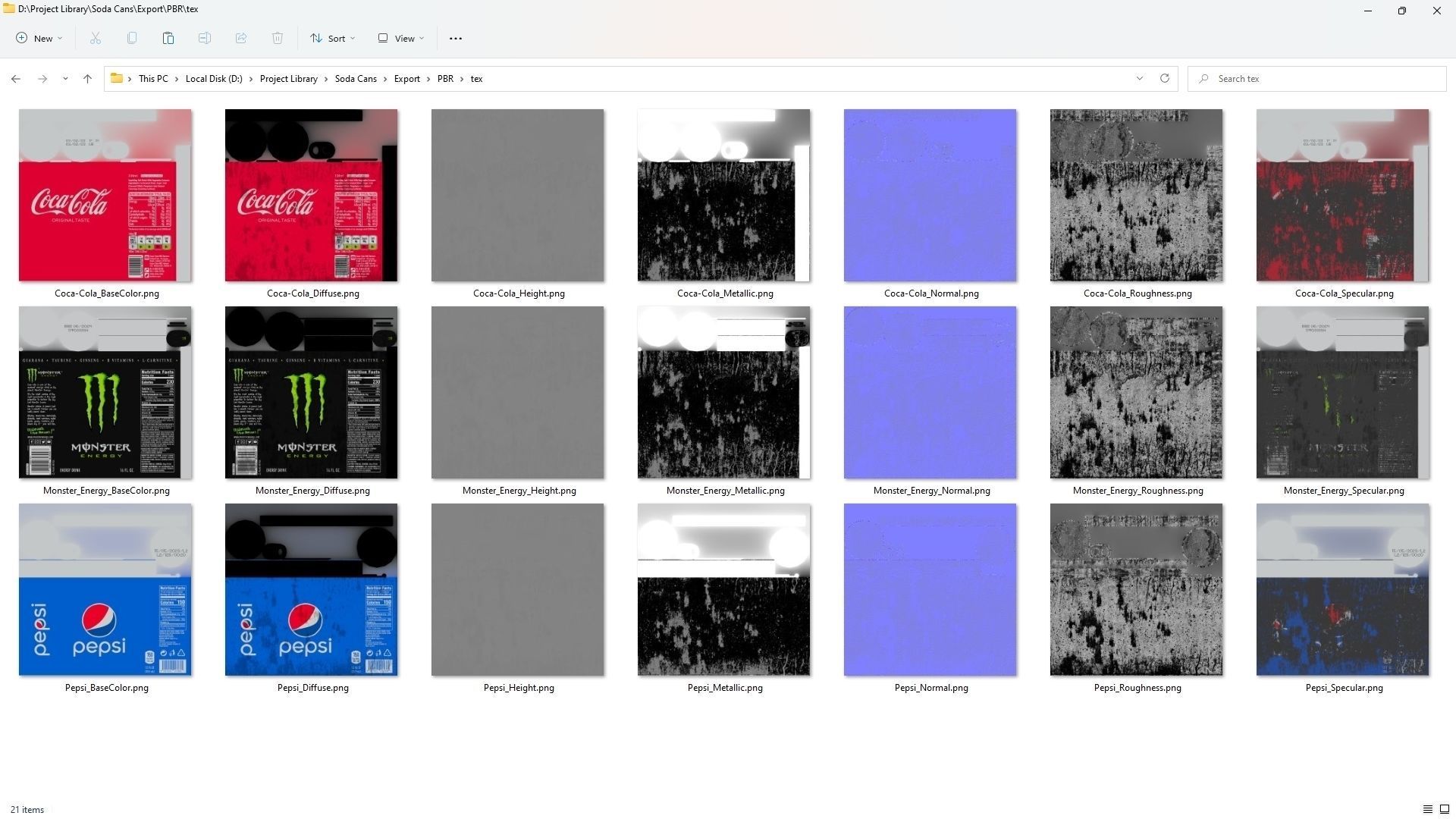Click the Paste clipboard icon

168,38
